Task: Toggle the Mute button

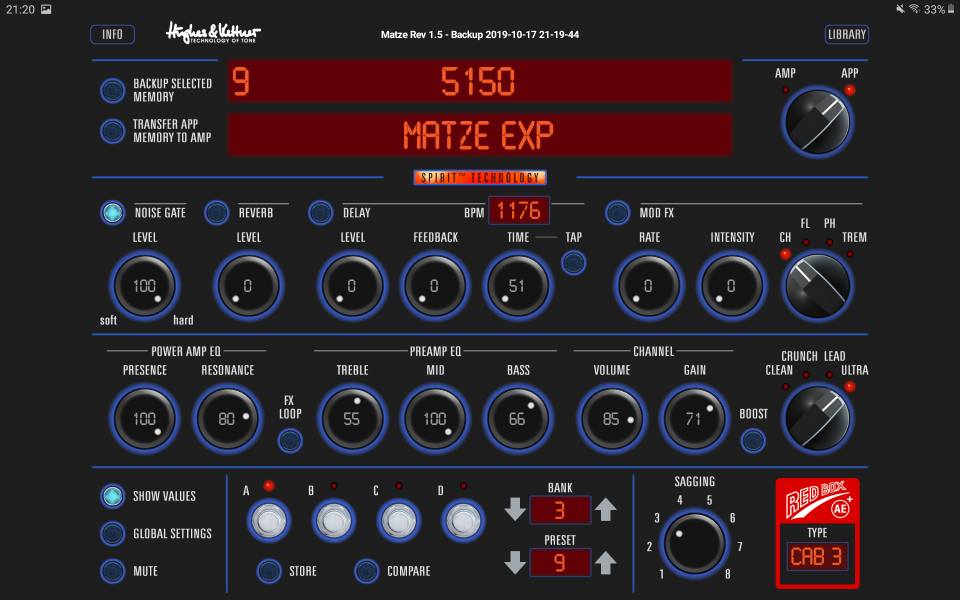Action: tap(113, 571)
